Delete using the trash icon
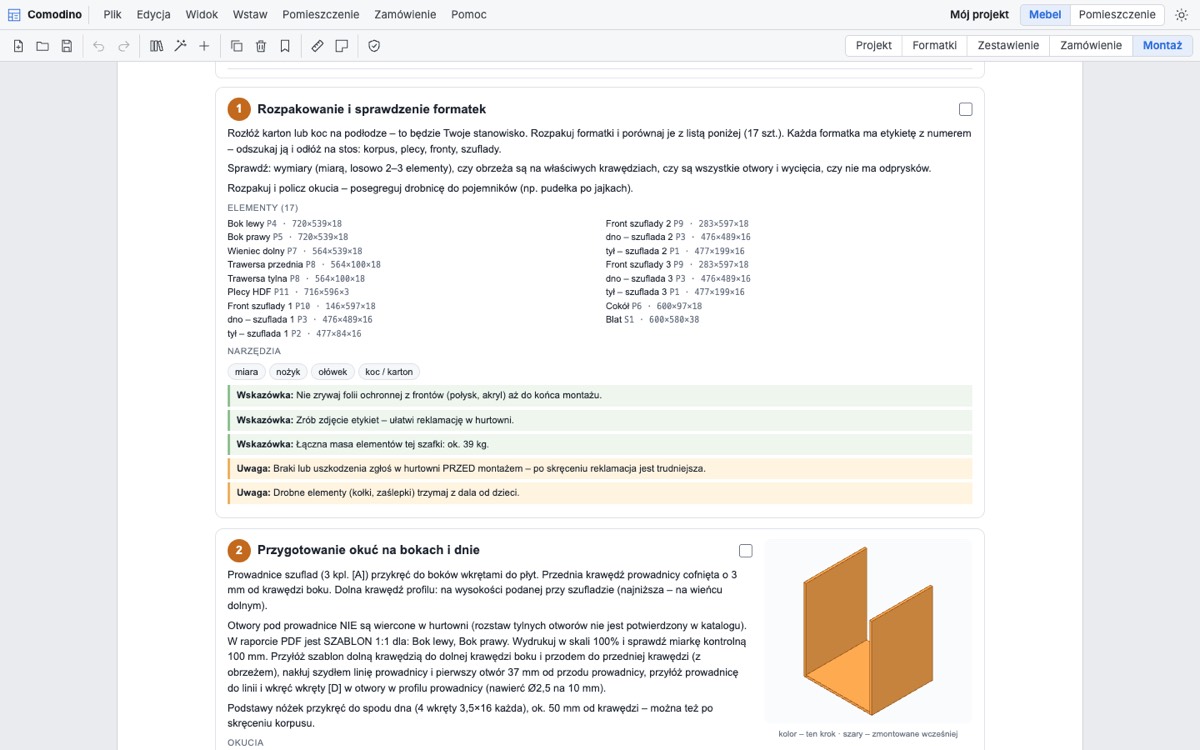 click(x=261, y=46)
